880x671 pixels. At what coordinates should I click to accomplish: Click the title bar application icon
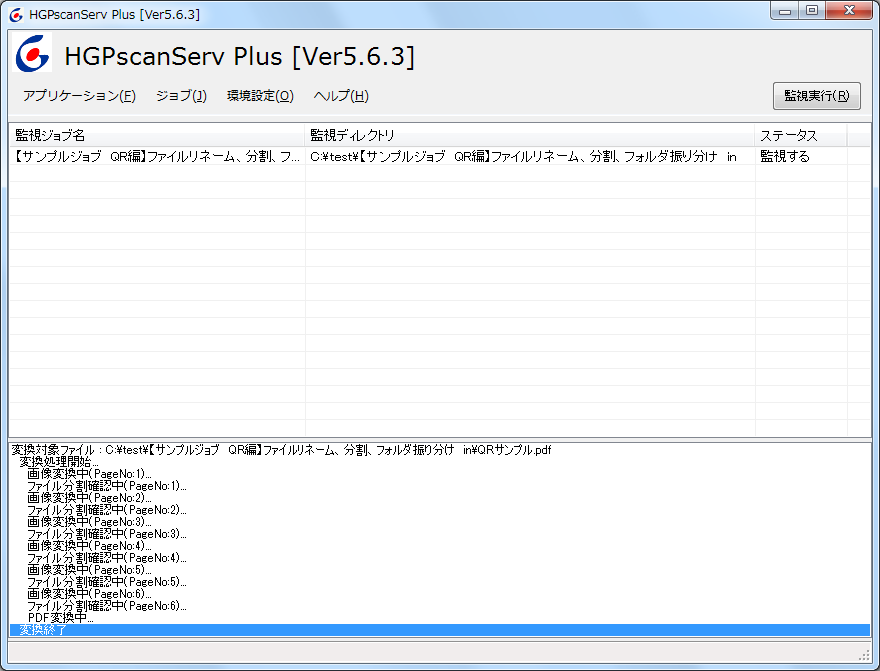16,15
